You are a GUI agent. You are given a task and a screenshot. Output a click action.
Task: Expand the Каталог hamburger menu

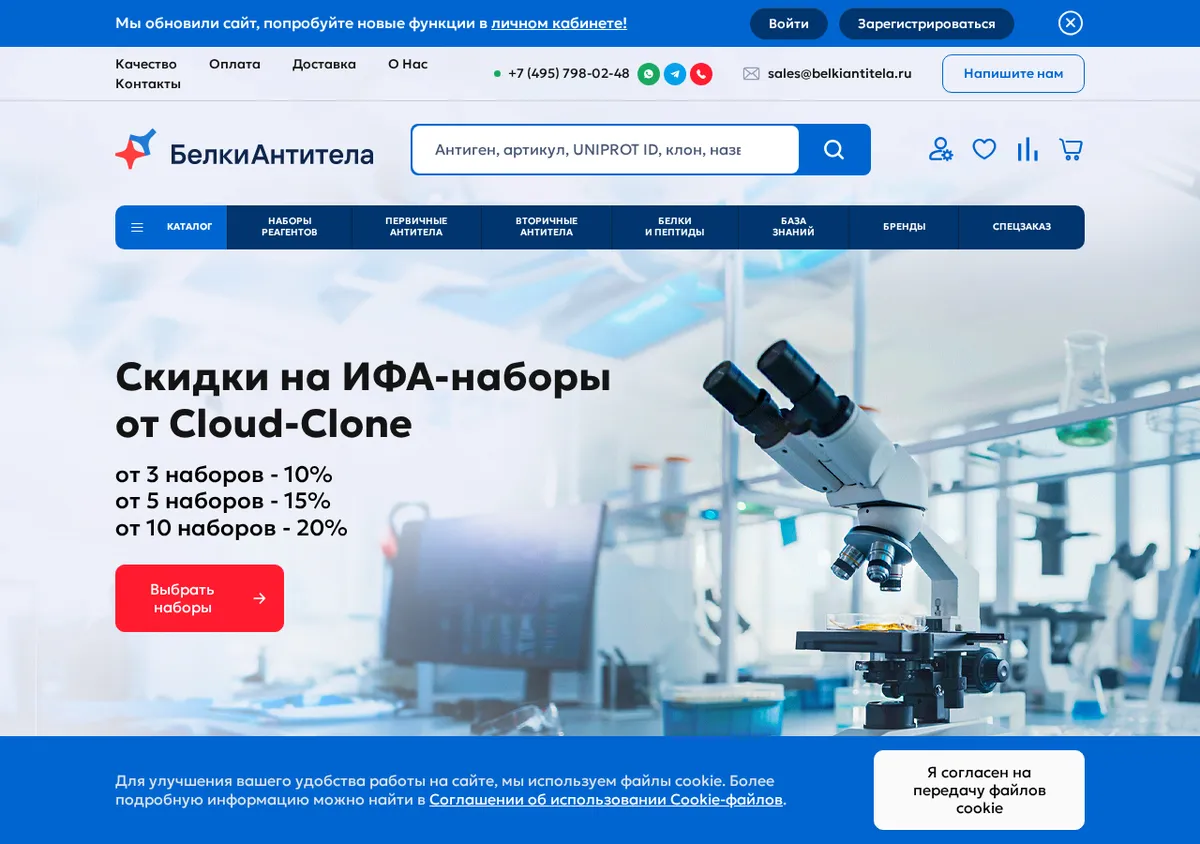[x=171, y=227]
